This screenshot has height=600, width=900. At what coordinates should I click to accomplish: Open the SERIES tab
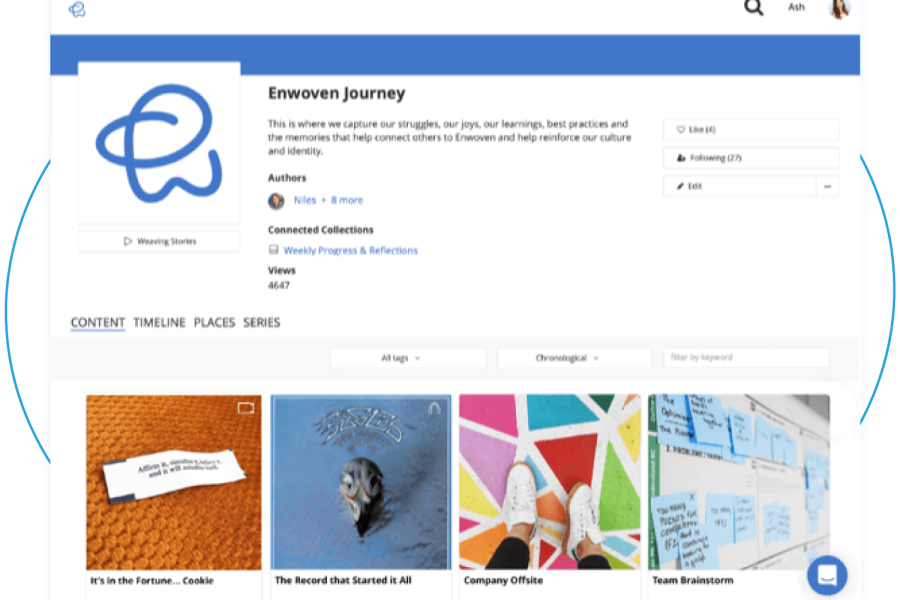tap(262, 323)
